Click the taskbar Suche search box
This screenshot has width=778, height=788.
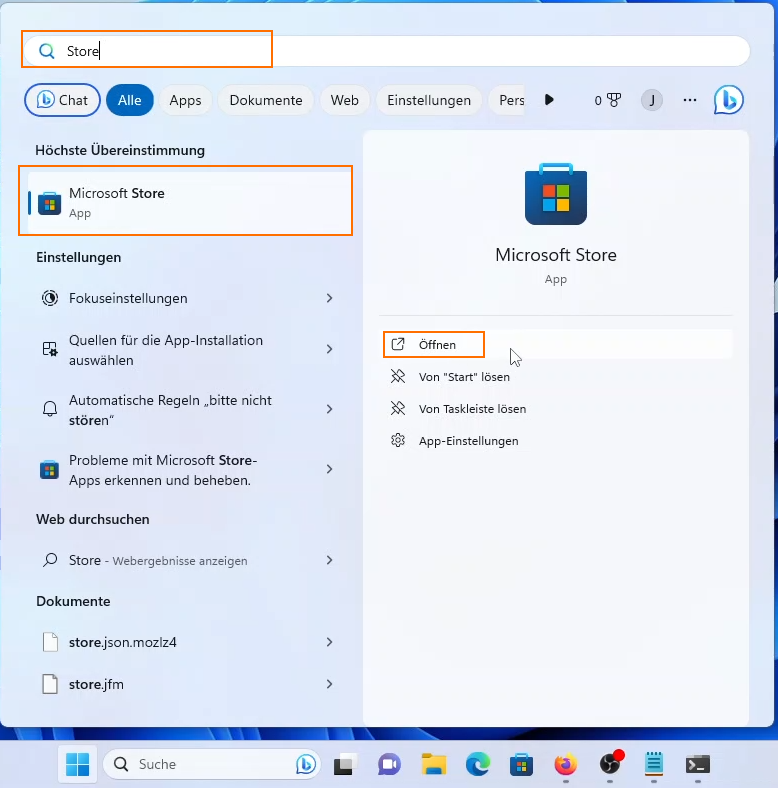click(211, 764)
